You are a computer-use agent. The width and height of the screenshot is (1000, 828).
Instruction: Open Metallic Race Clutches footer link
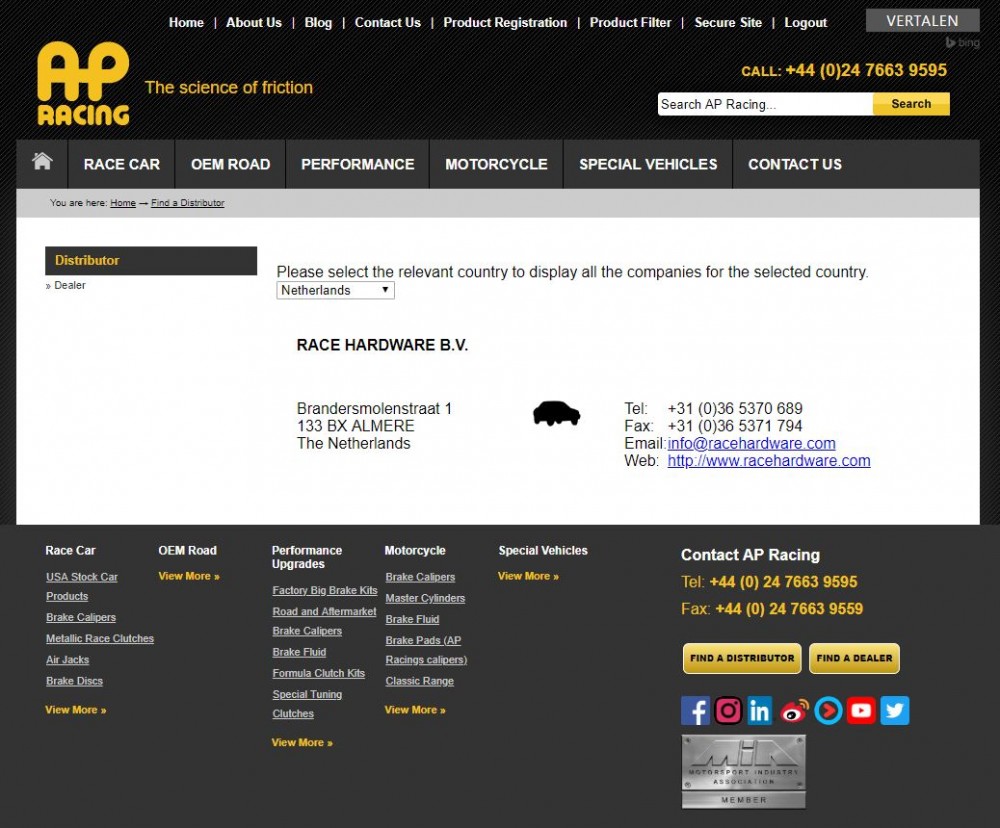(x=99, y=639)
